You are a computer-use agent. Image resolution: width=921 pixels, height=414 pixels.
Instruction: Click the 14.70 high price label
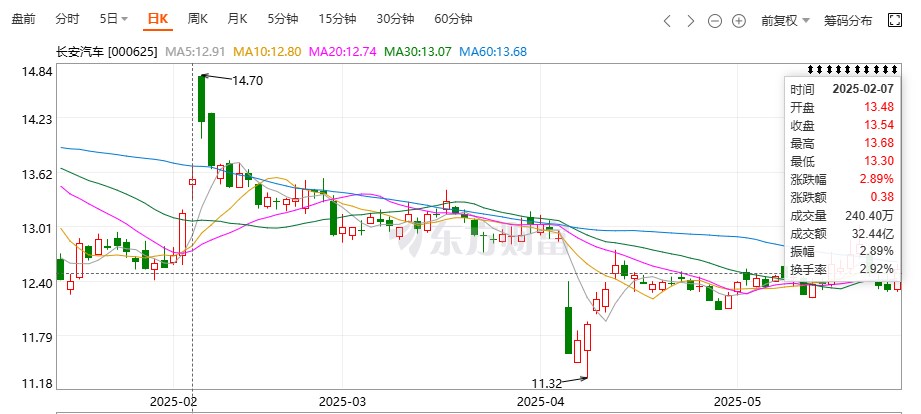click(247, 81)
